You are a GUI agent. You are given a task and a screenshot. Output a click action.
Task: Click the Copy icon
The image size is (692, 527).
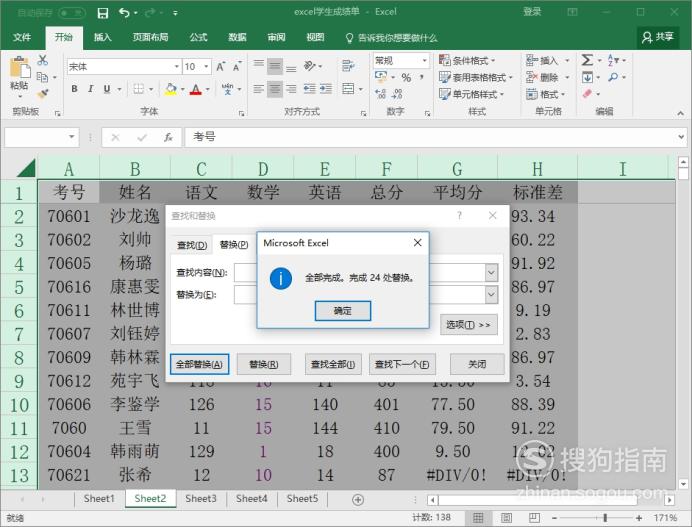tap(42, 77)
